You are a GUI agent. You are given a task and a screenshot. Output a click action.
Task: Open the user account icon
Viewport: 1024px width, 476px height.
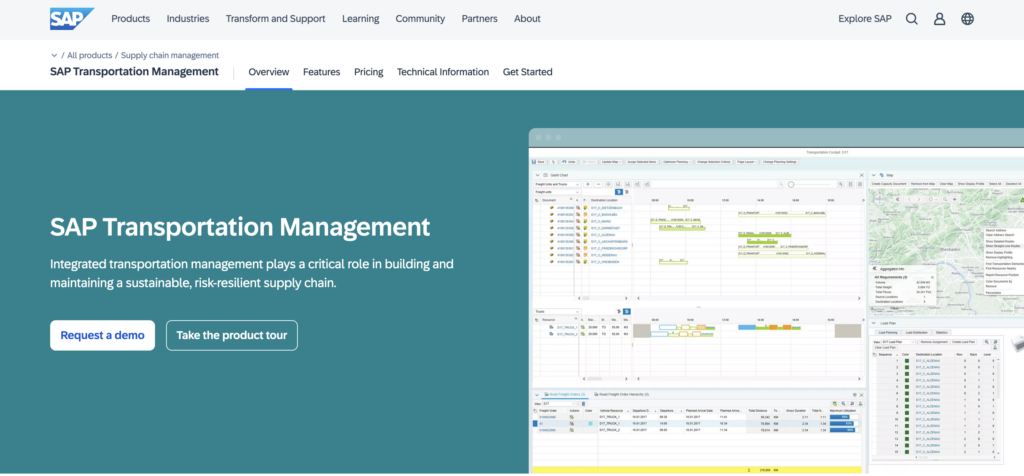tap(940, 19)
